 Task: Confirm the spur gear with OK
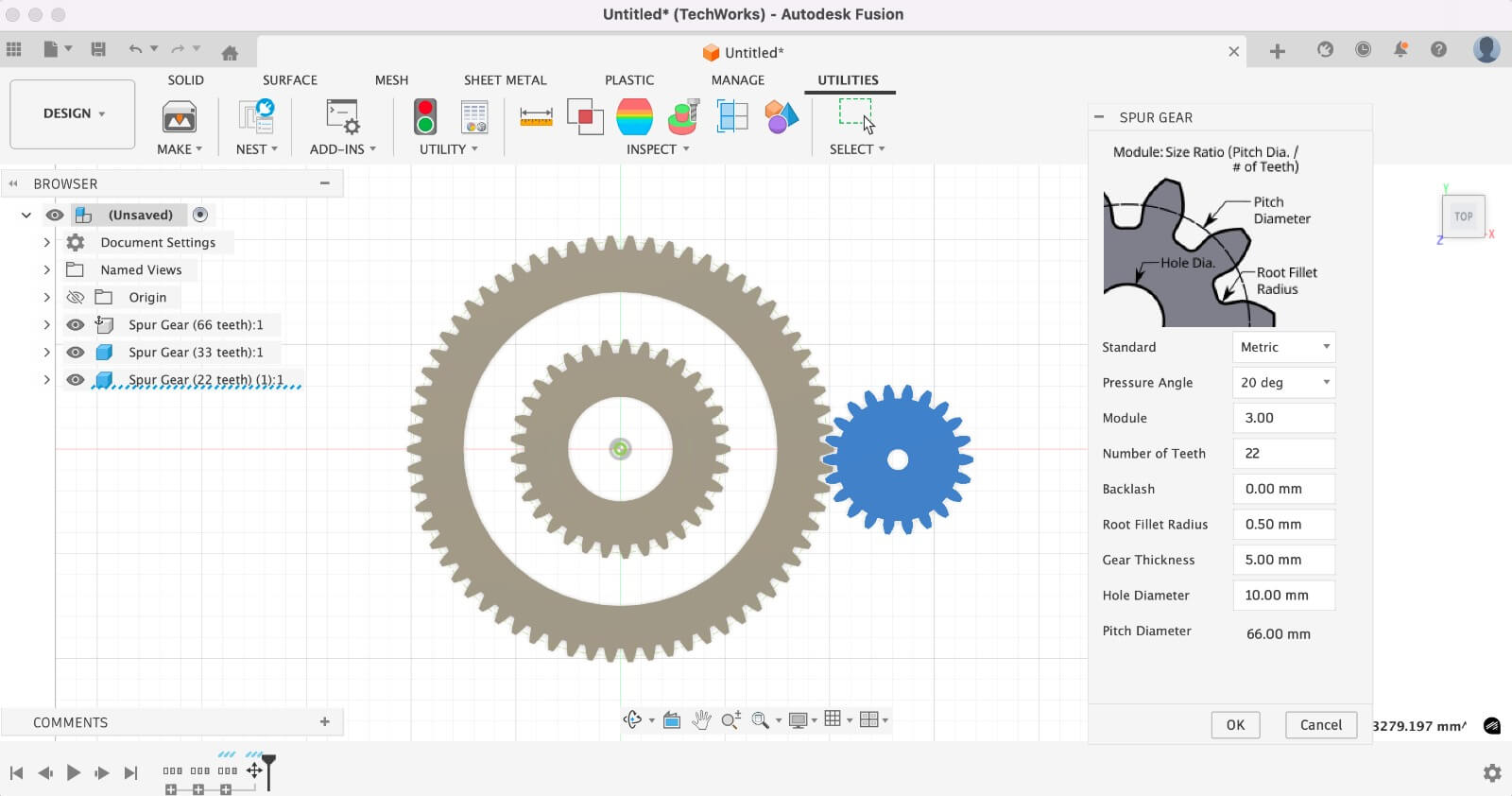[x=1235, y=725]
